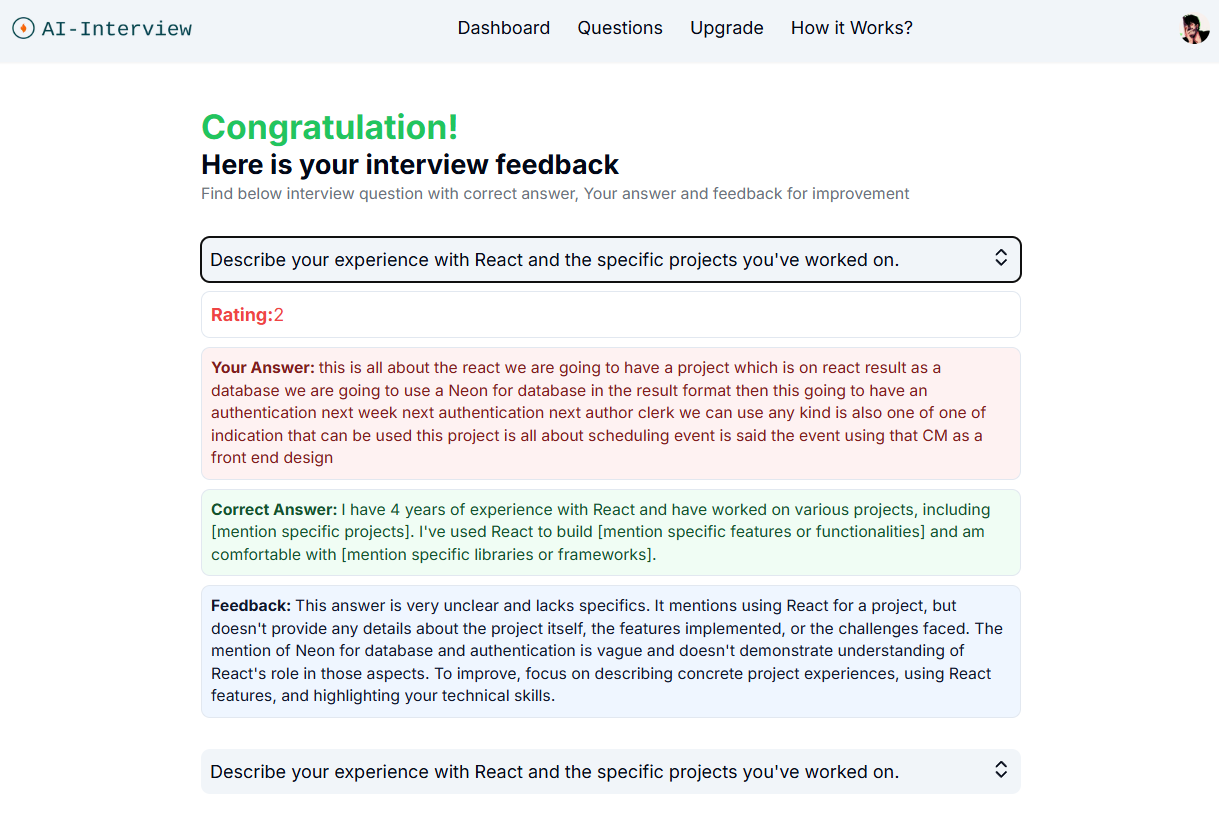Click the bold Feedback: label

coord(251,606)
